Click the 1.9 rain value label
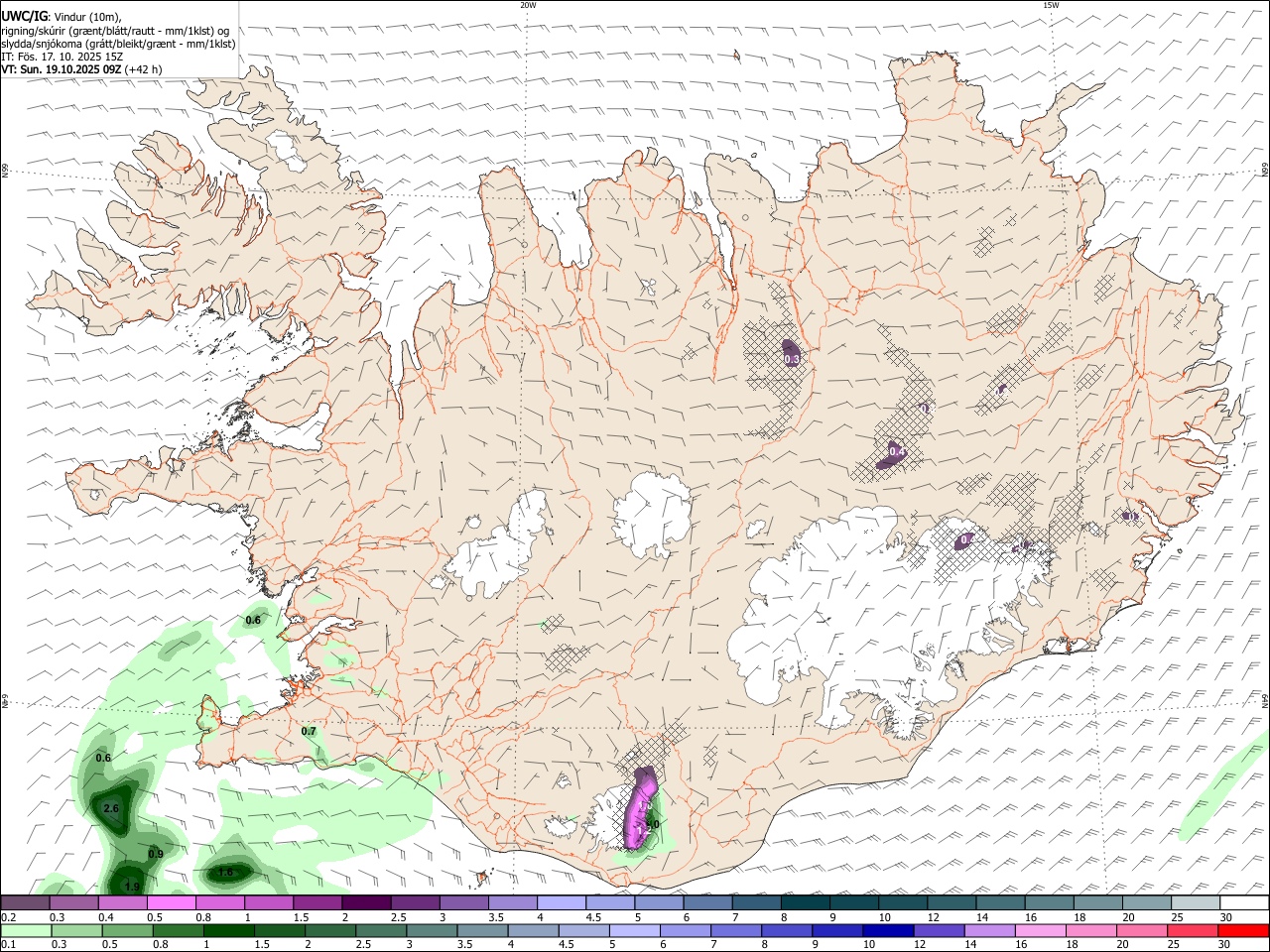This screenshot has width=1270, height=952. [x=132, y=887]
